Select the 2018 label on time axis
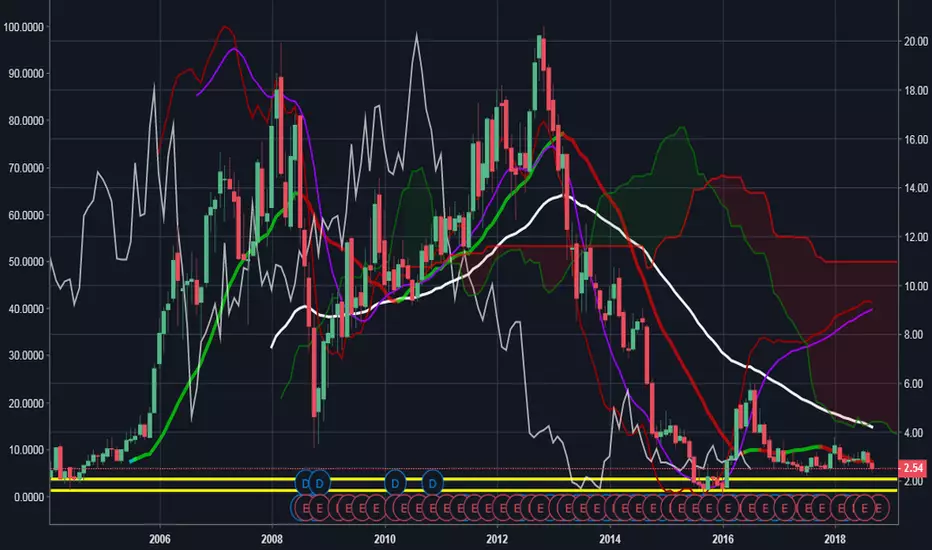The width and height of the screenshot is (932, 550). click(835, 539)
